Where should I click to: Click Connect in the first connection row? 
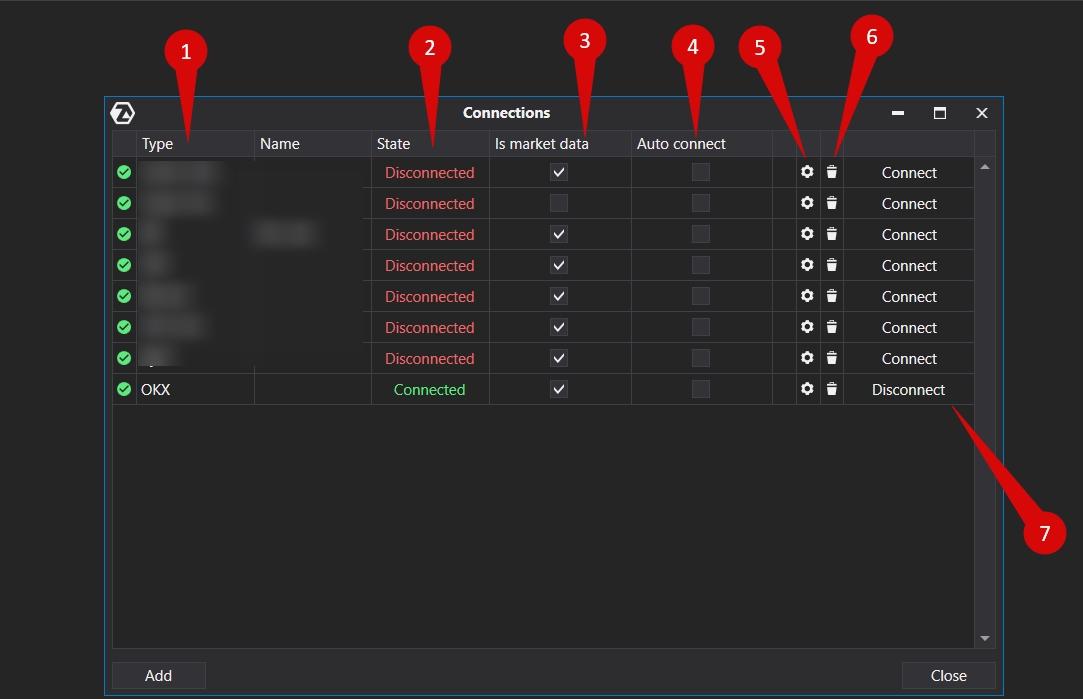click(908, 172)
